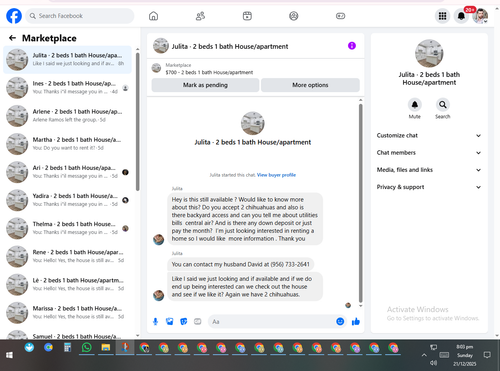Choose a sticker using the sticker icon
Image resolution: width=500 pixels, height=371 pixels.
pos(184,322)
